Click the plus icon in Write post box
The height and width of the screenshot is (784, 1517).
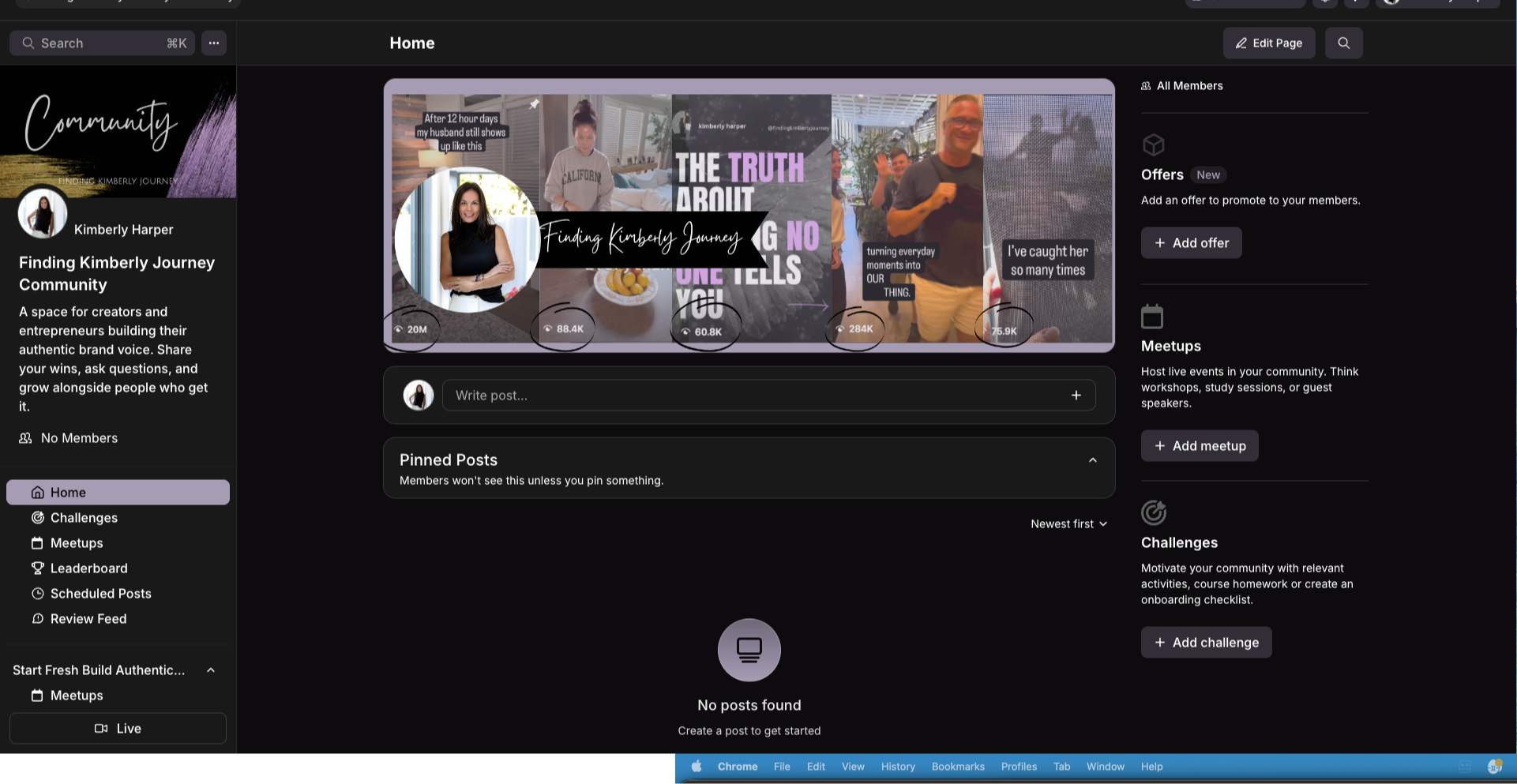1076,396
